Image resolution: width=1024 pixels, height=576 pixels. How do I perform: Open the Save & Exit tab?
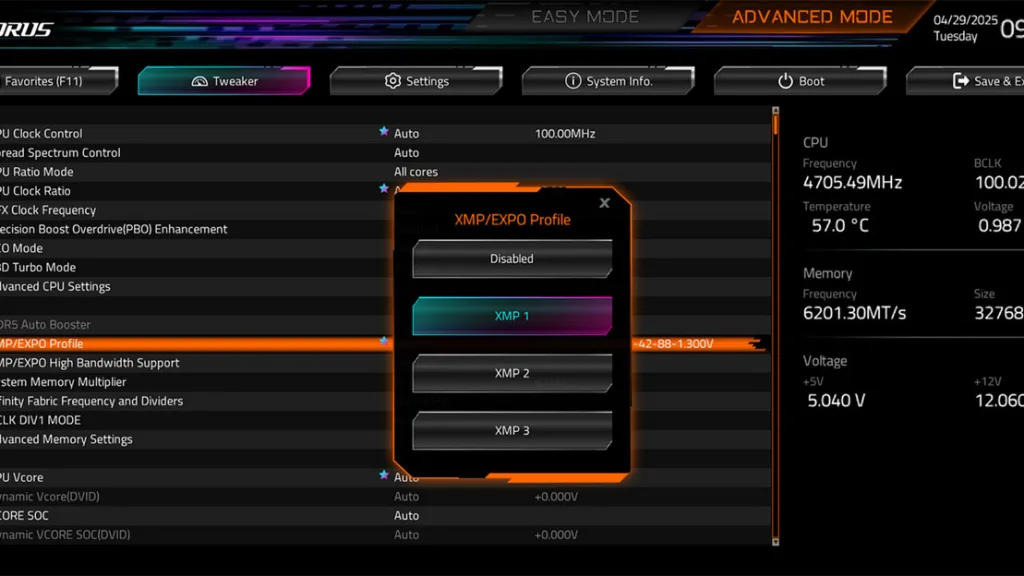(965, 81)
